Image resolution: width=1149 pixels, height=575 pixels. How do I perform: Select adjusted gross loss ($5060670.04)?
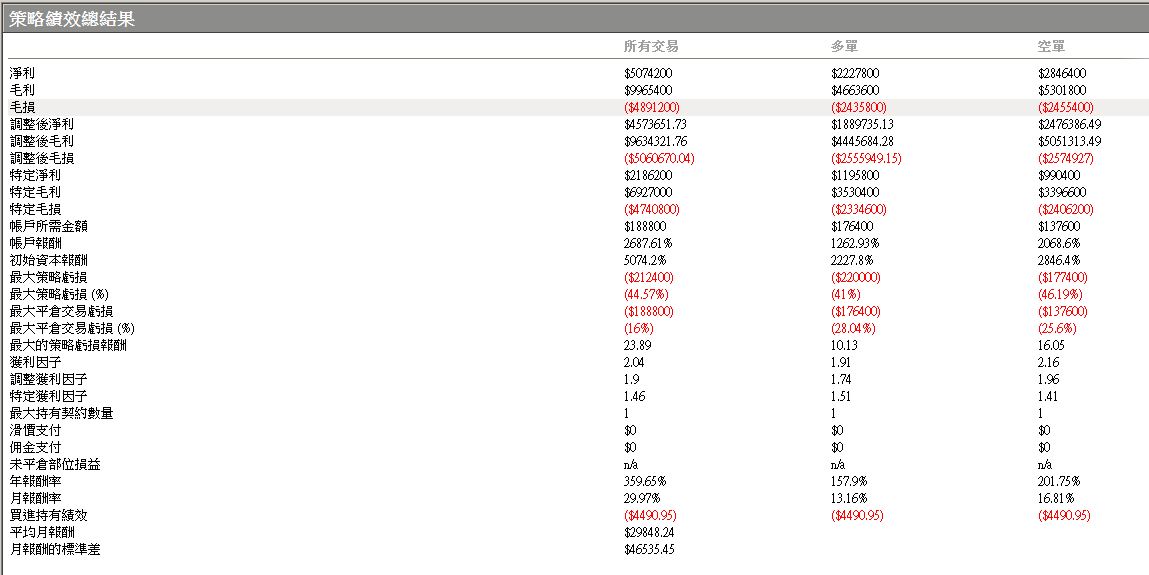[x=659, y=158]
